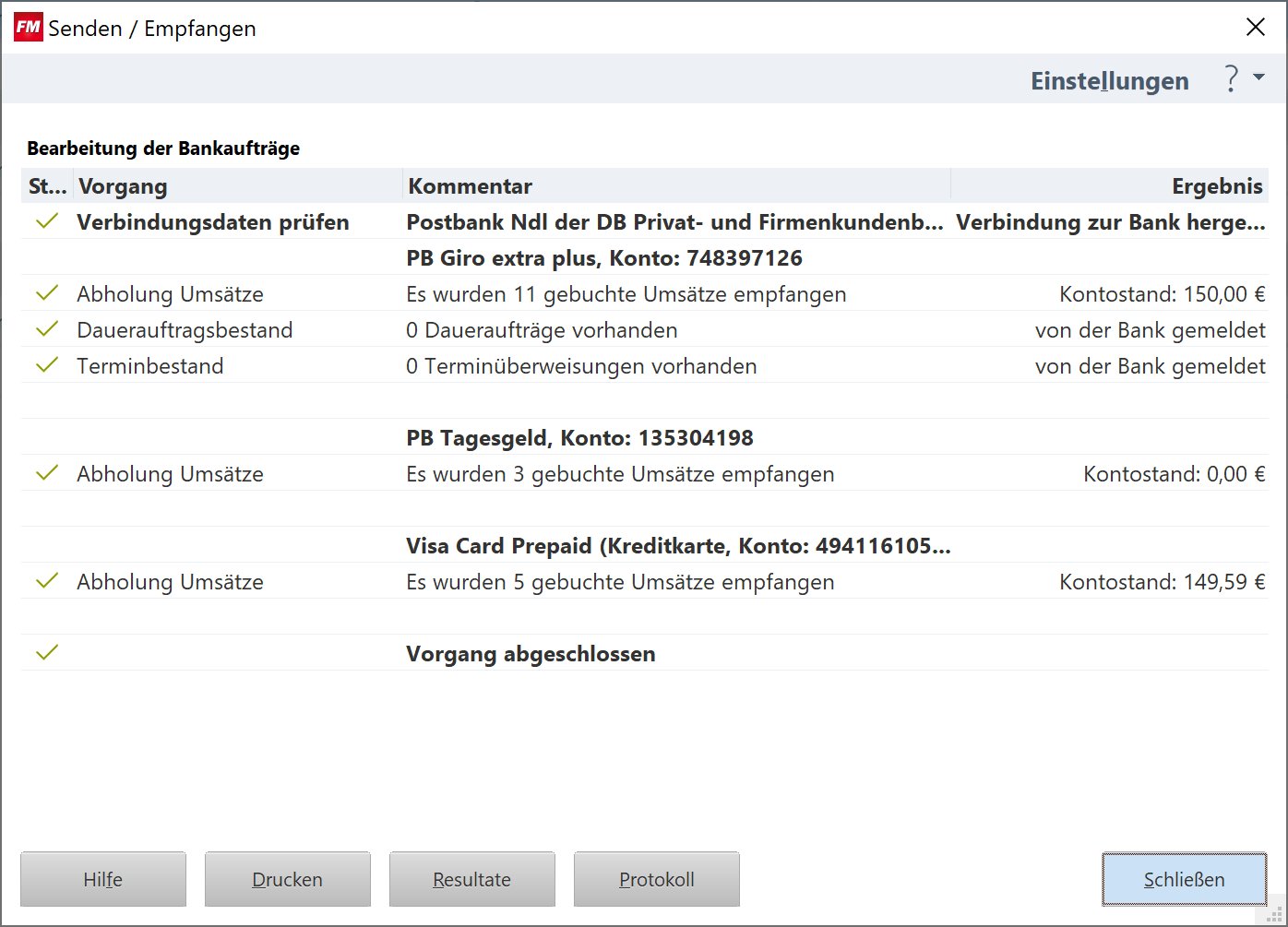Viewport: 1288px width, 927px height.
Task: Open Einstellungen settings
Action: click(x=1110, y=80)
